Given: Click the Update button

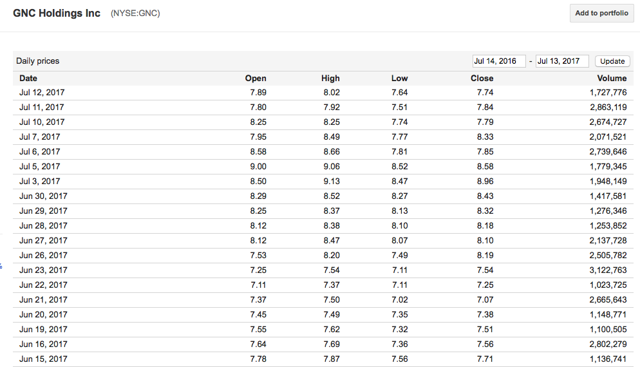Looking at the screenshot, I should point(612,61).
